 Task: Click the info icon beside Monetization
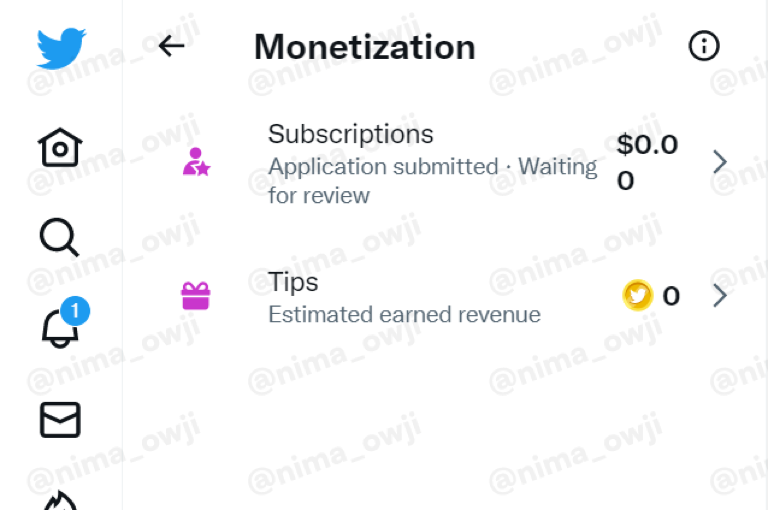pyautogui.click(x=704, y=46)
